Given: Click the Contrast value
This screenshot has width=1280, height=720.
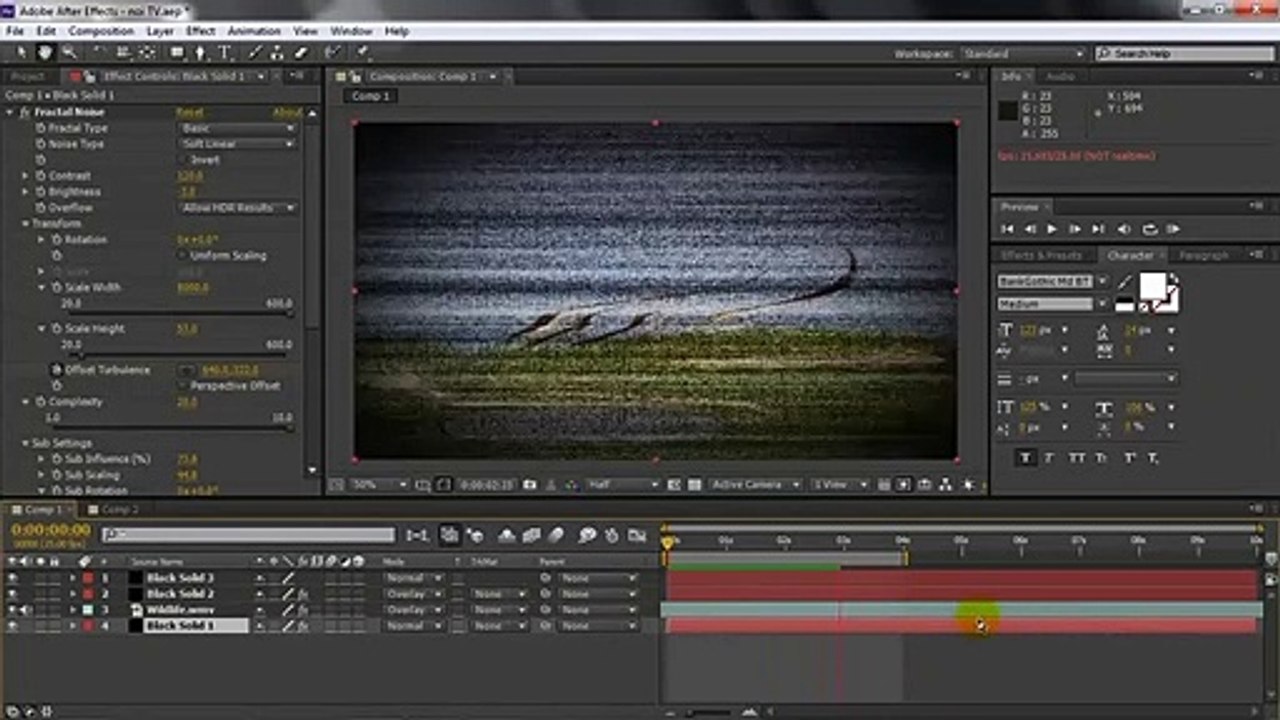Looking at the screenshot, I should tap(189, 176).
